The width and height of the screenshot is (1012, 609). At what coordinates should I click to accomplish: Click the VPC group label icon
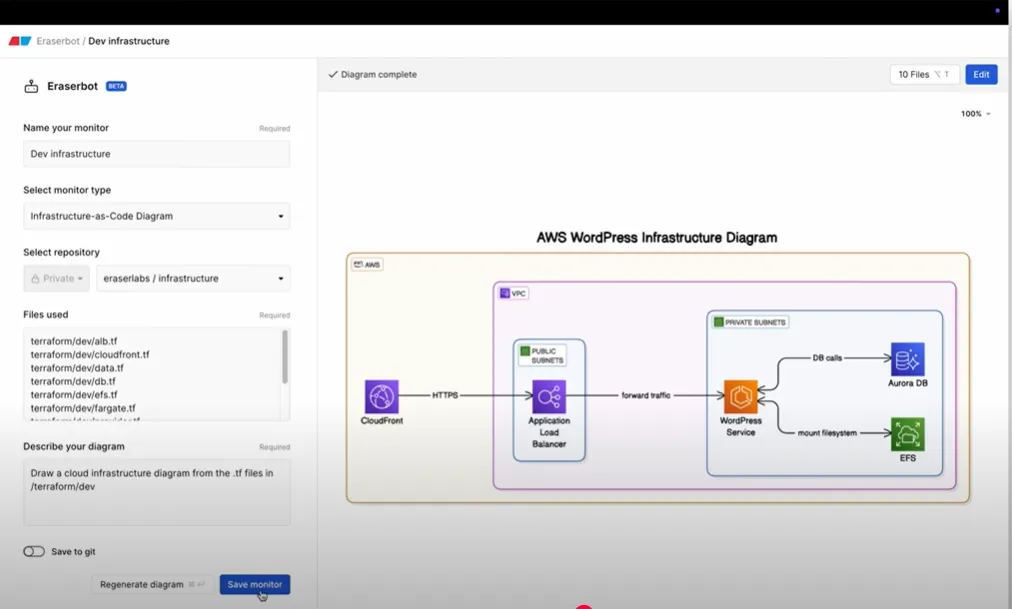click(x=505, y=293)
